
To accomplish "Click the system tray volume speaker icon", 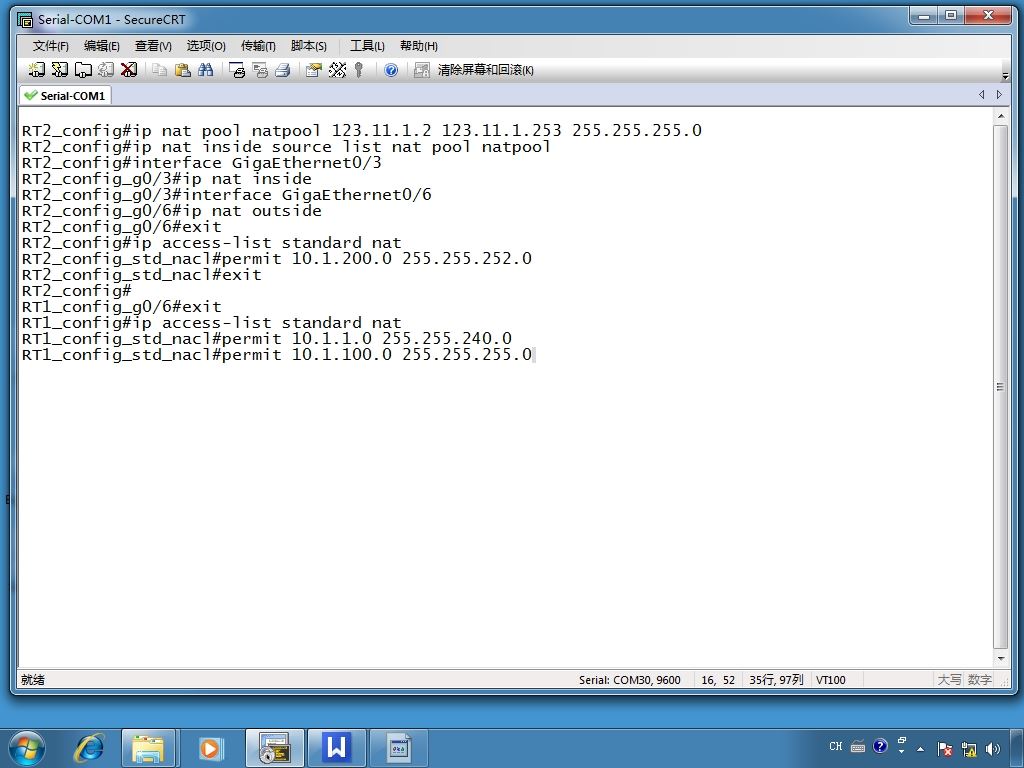I will coord(993,748).
